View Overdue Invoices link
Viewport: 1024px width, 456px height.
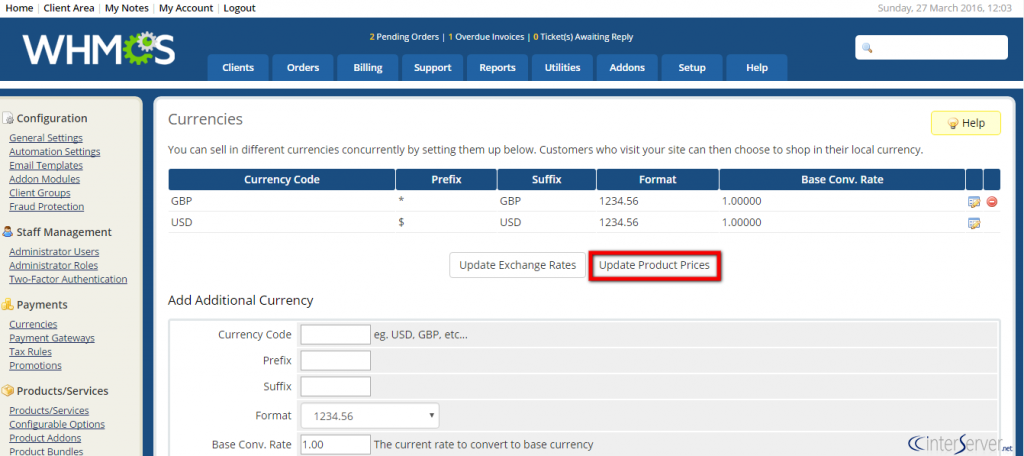(x=486, y=37)
